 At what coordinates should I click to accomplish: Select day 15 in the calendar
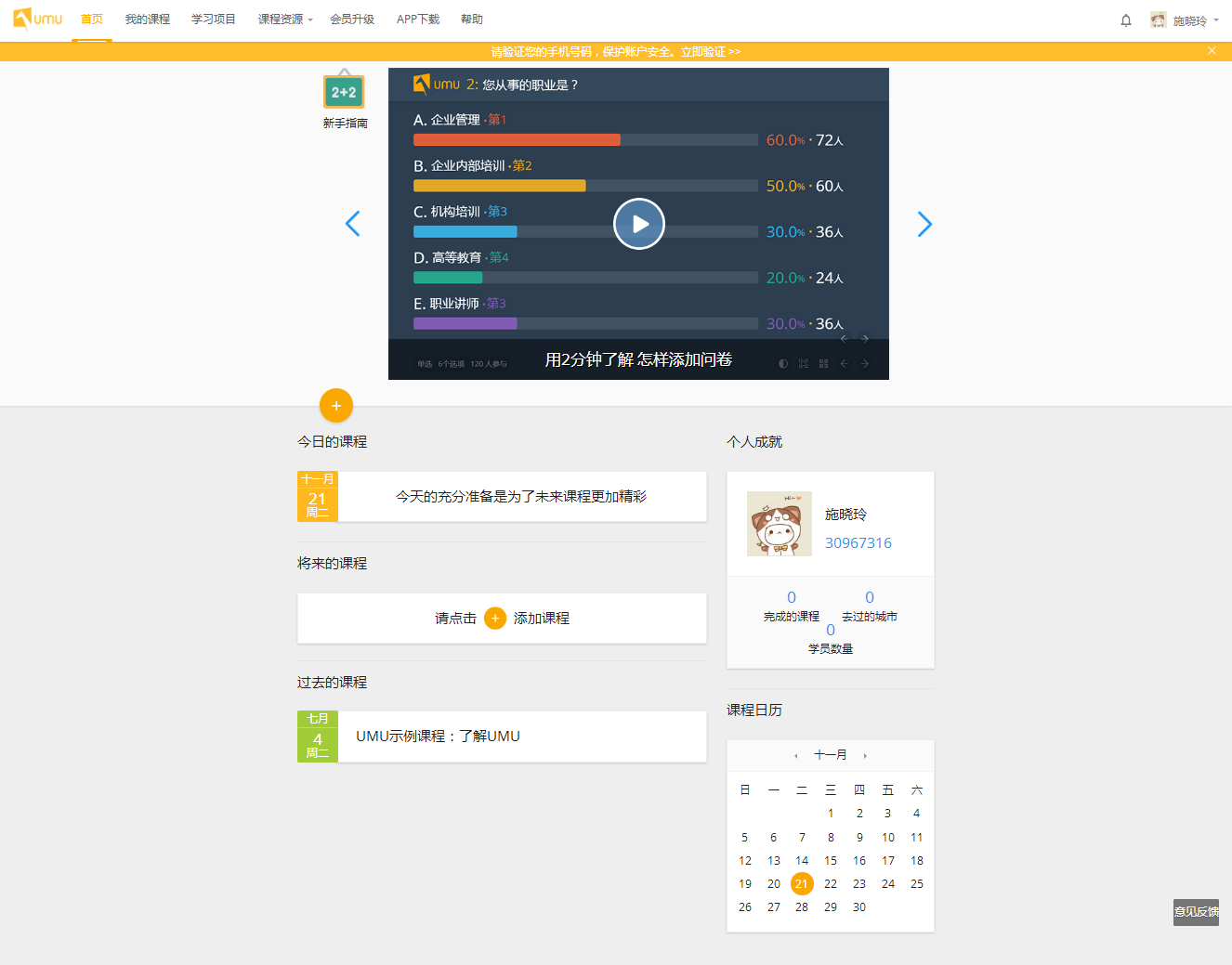(x=831, y=861)
